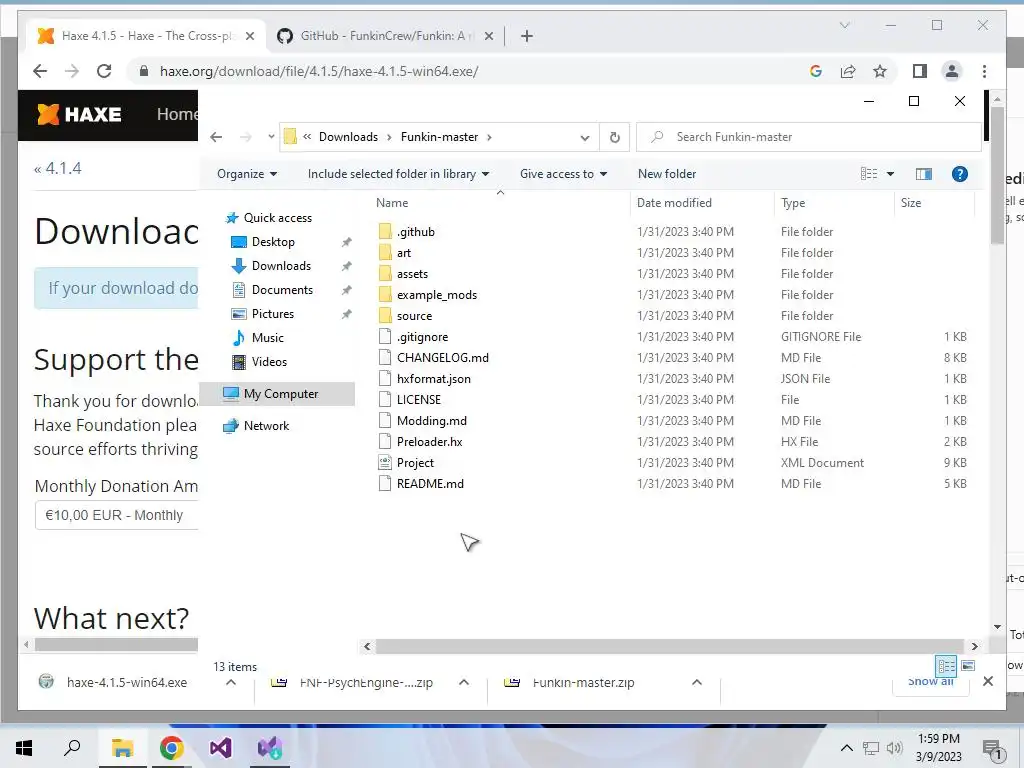Reload the Haxe page in Chrome

pos(104,71)
